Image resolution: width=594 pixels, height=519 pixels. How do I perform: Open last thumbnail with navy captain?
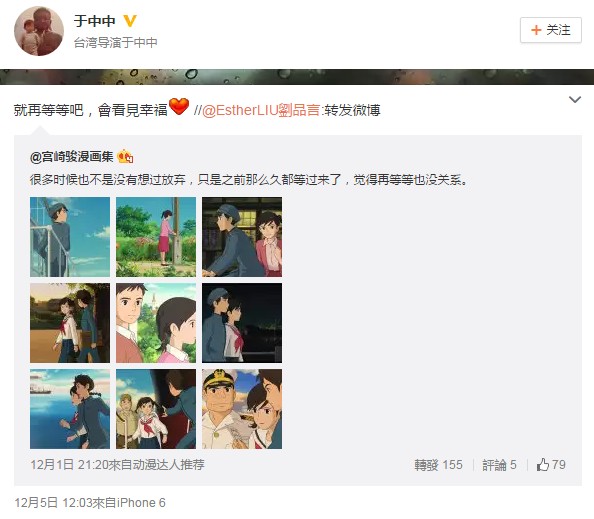click(x=242, y=409)
